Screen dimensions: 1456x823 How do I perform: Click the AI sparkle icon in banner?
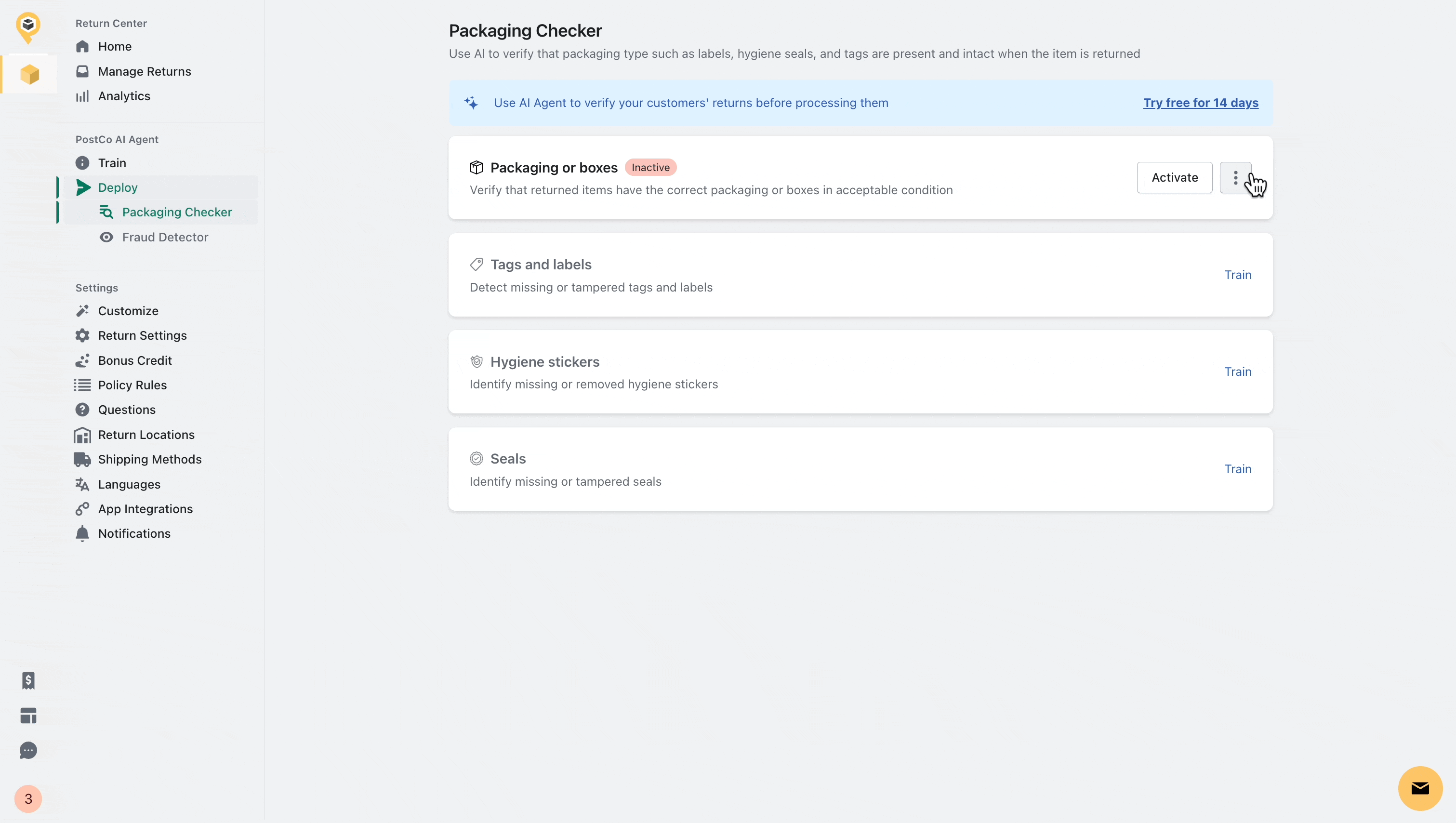(471, 103)
